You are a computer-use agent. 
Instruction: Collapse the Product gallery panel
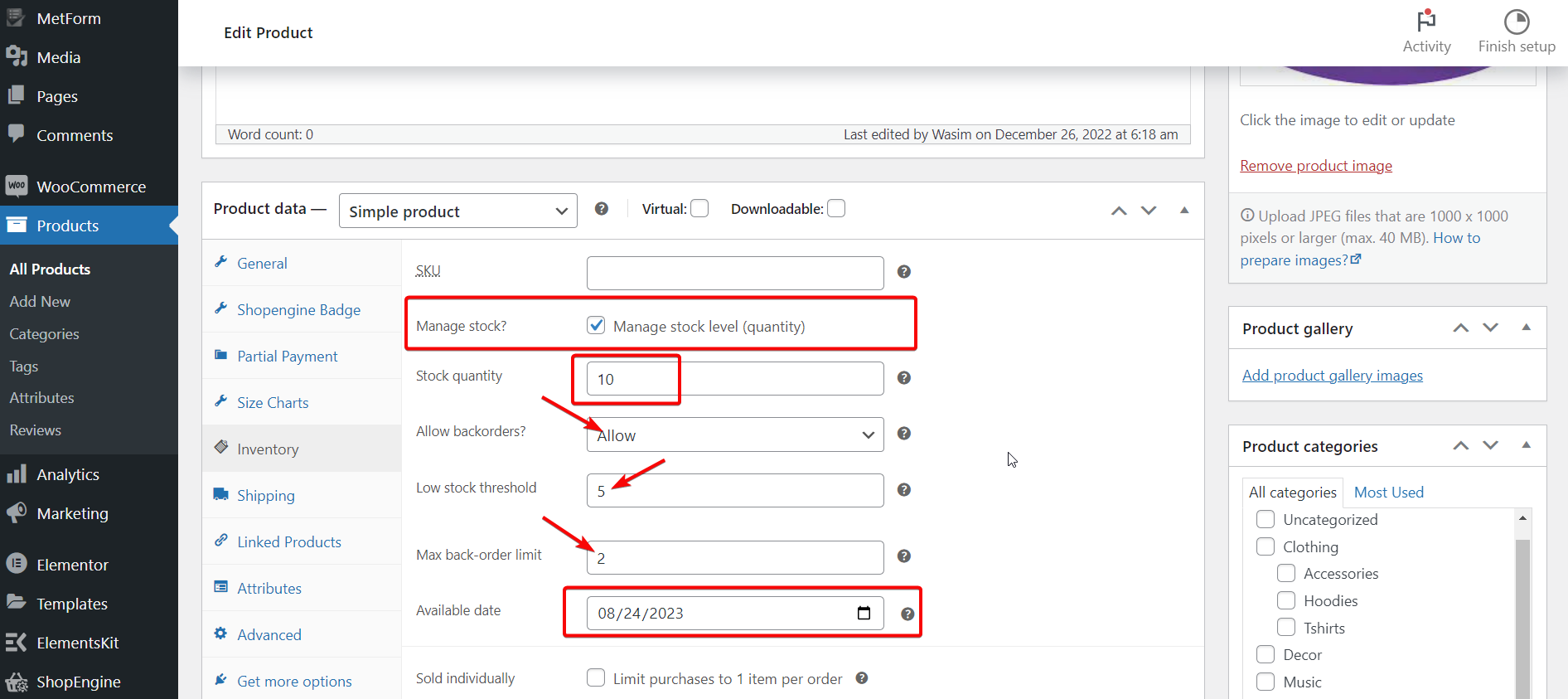(1526, 328)
